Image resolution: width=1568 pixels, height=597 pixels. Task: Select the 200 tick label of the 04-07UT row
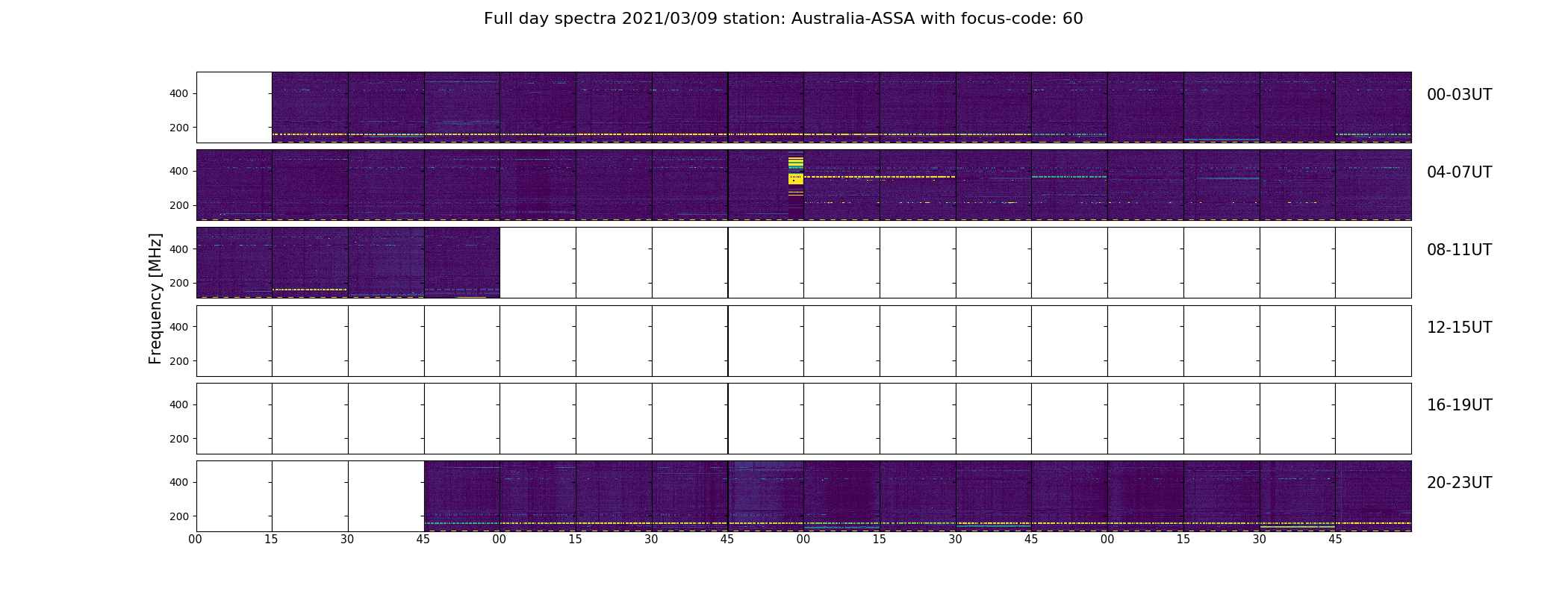pos(179,205)
